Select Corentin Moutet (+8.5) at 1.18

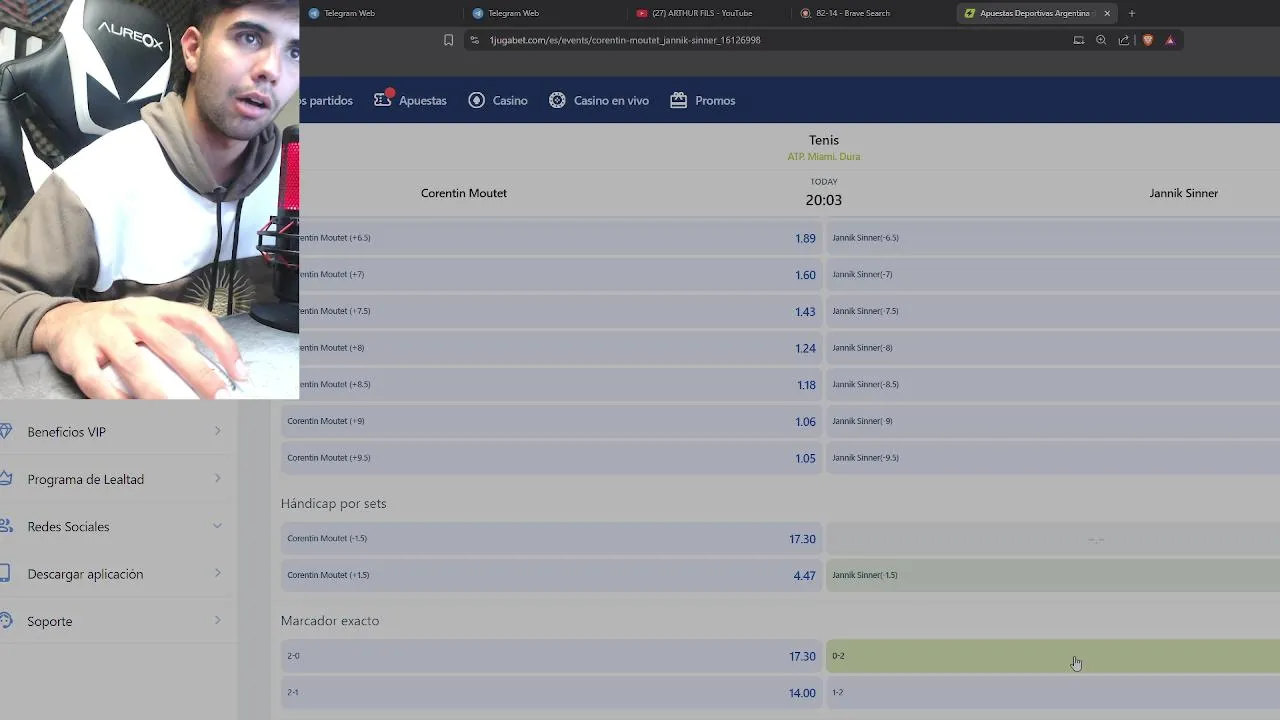click(561, 384)
